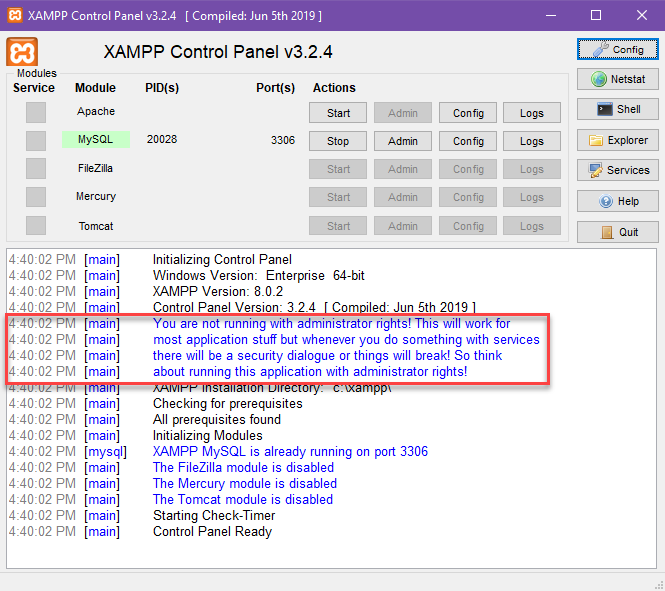This screenshot has width=665, height=591.
Task: Click the log line 'All prerequisites found'
Action: [217, 419]
